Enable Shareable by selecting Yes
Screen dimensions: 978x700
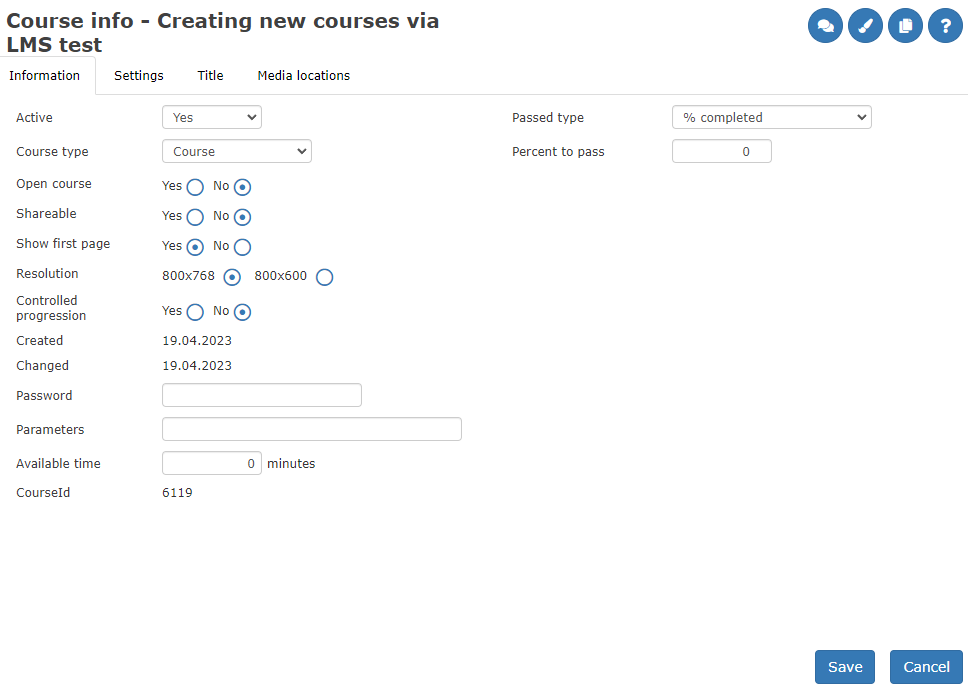(x=193, y=217)
